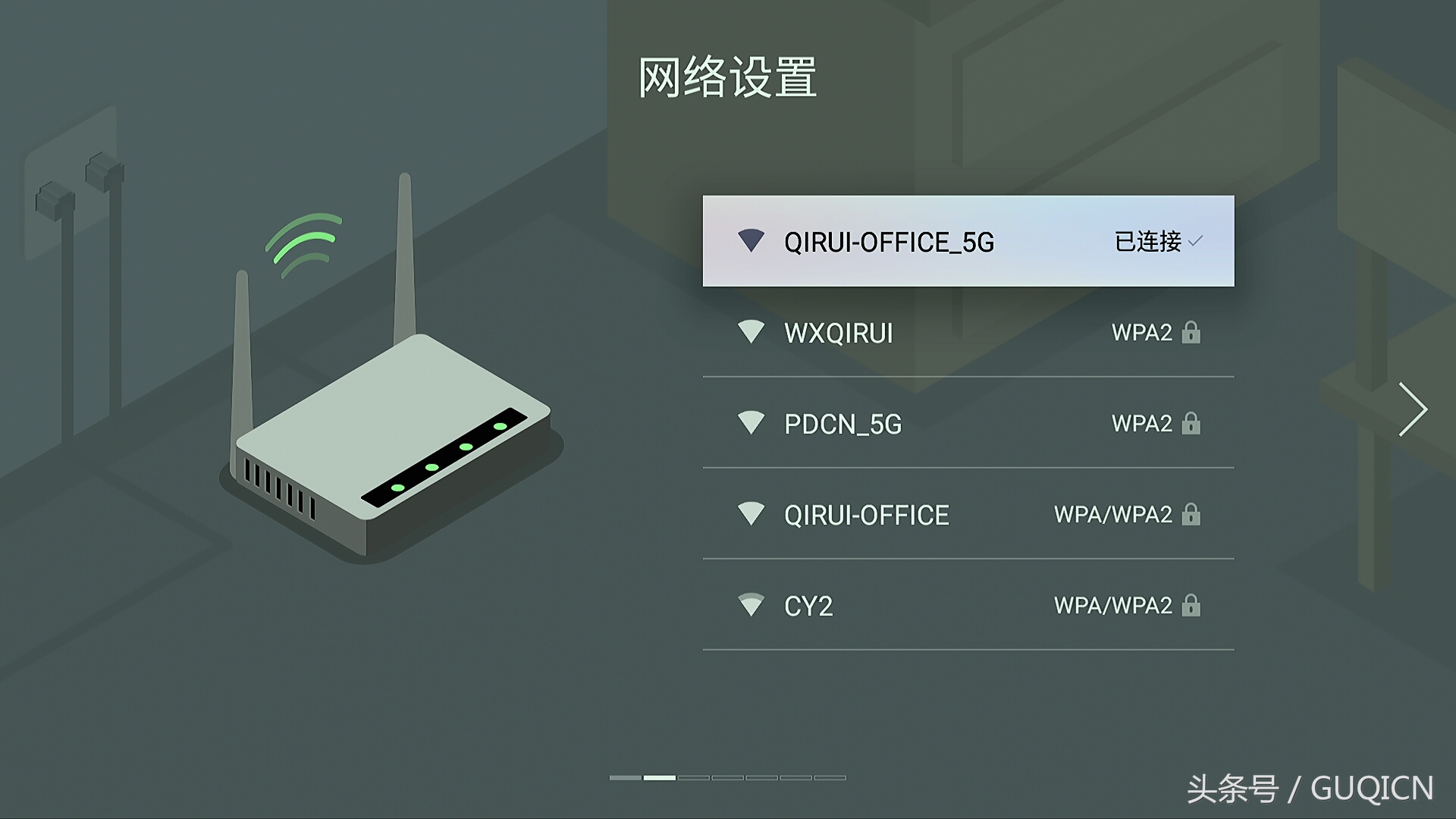Click the lock icon on the CY2 row
The image size is (1456, 819).
tap(1191, 604)
